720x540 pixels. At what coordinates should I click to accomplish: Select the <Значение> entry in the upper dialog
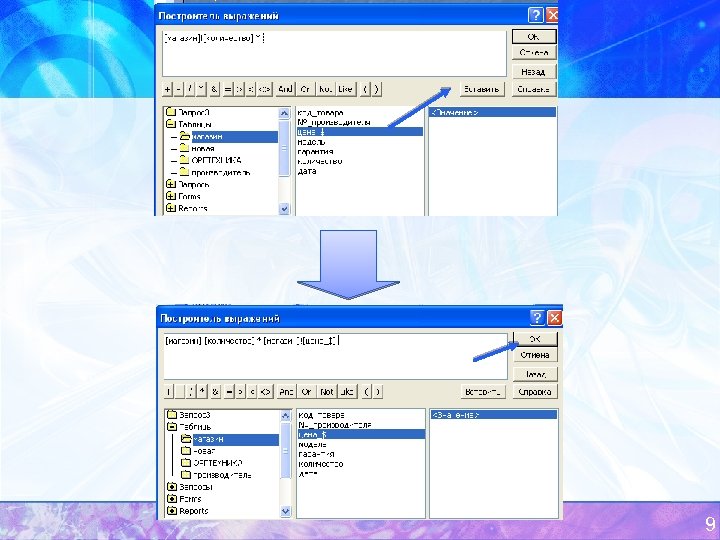(492, 112)
